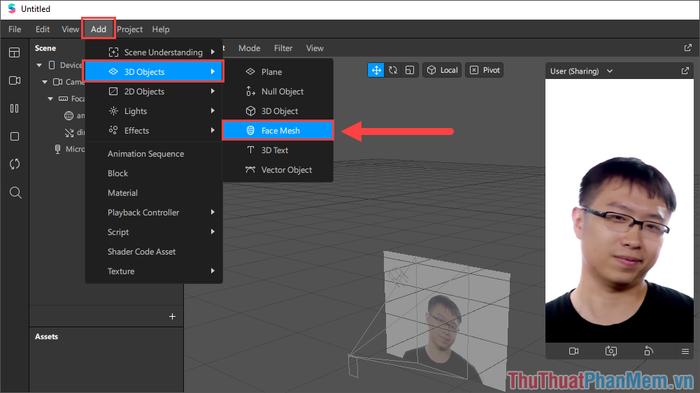Select Plane from 3D Objects
Viewport: 700px width, 393px height.
tap(278, 72)
